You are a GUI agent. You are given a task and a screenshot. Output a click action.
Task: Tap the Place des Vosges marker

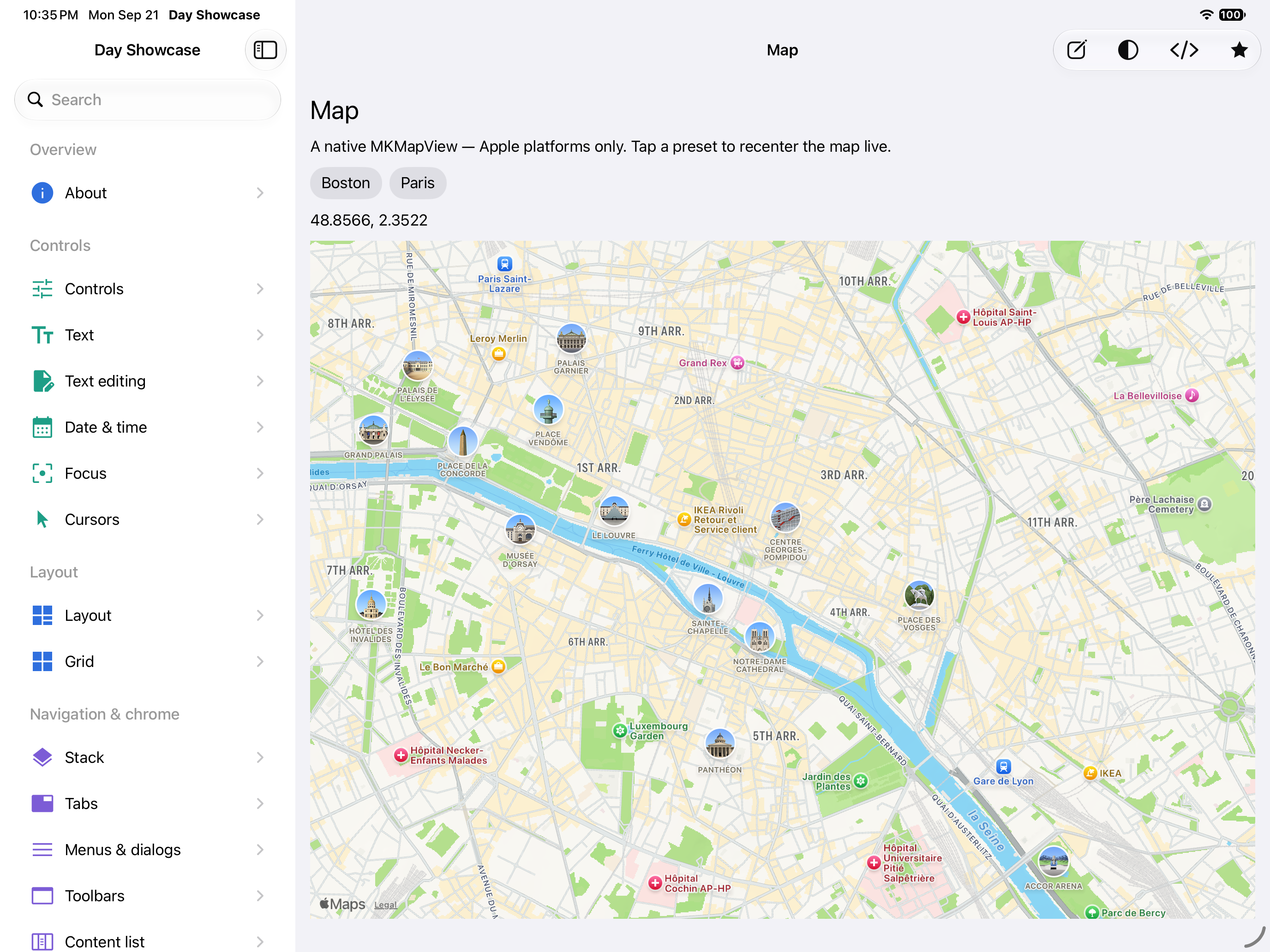919,595
